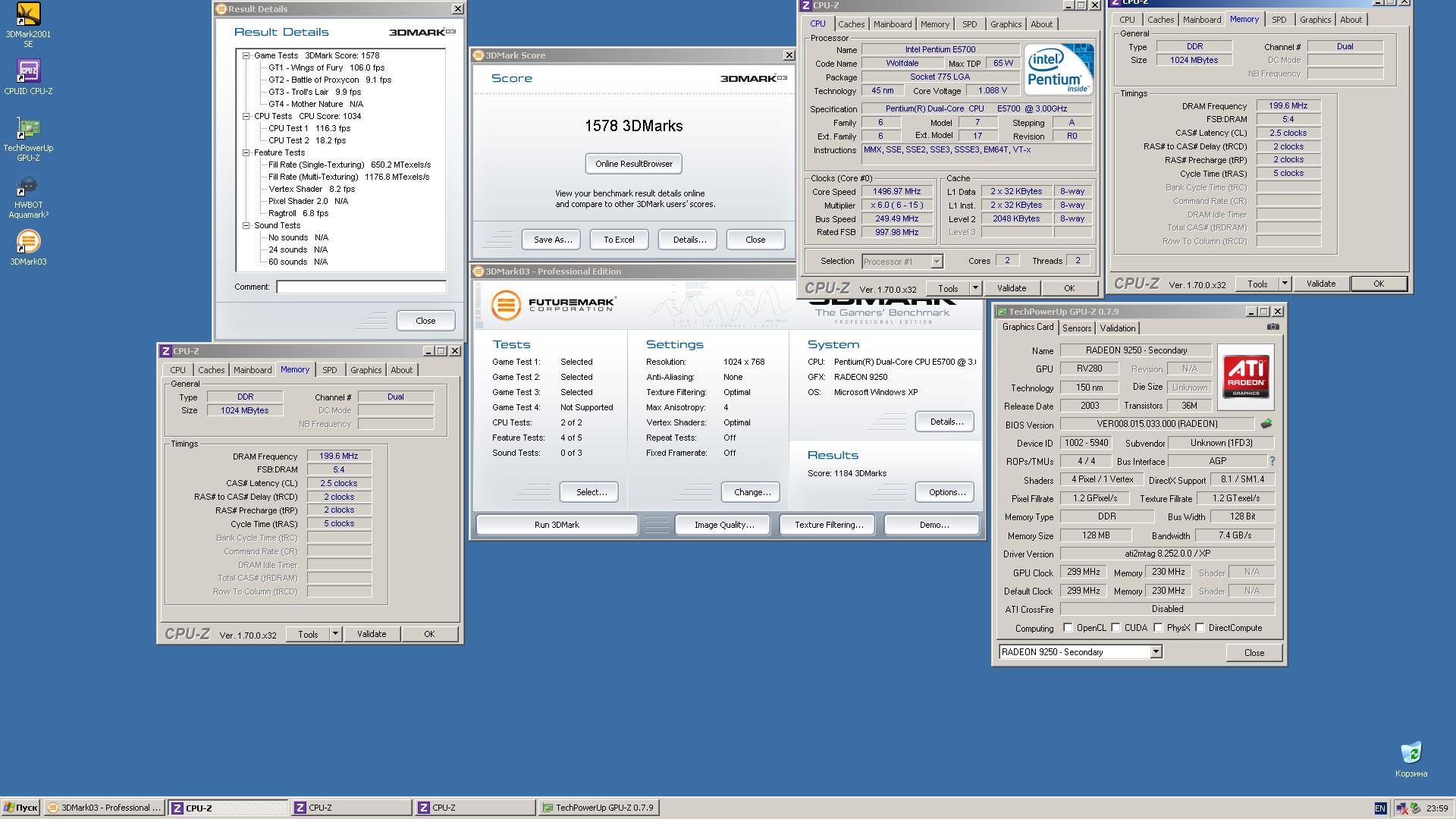Image resolution: width=1456 pixels, height=819 pixels.
Task: Open the Start (Пуск) menu
Action: coord(20,808)
